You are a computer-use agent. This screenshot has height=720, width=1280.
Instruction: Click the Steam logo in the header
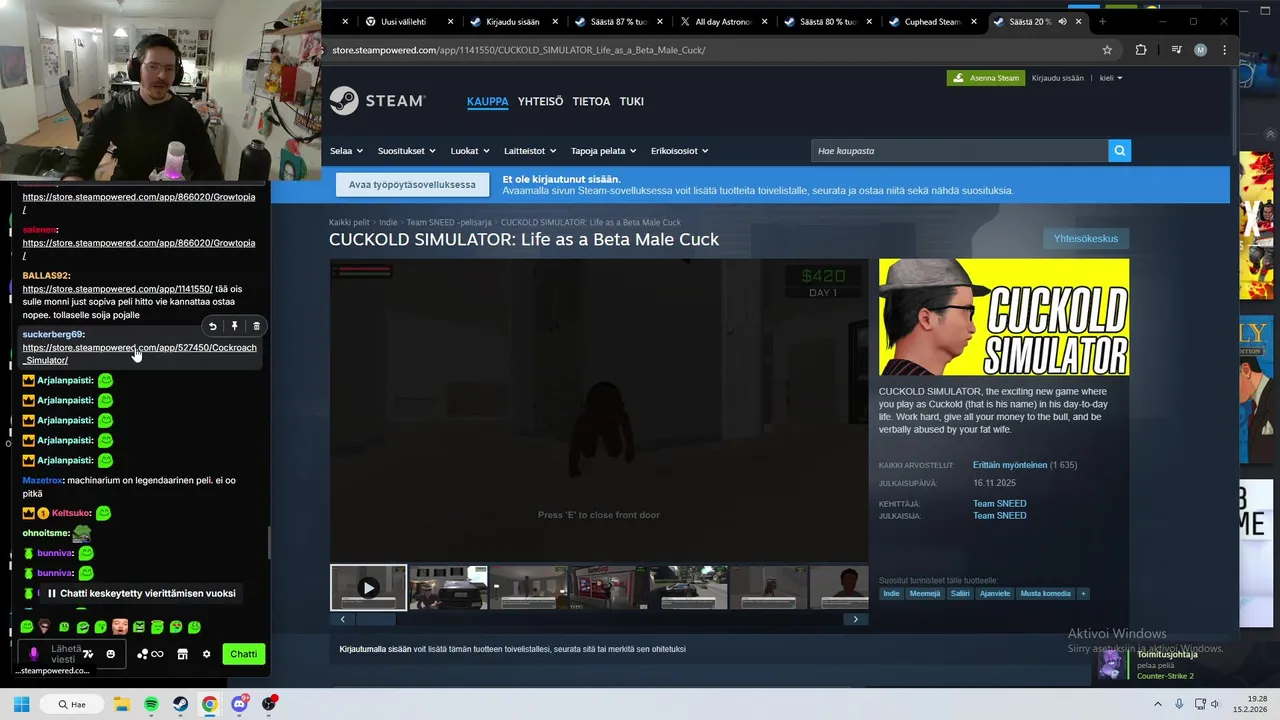pyautogui.click(x=377, y=101)
